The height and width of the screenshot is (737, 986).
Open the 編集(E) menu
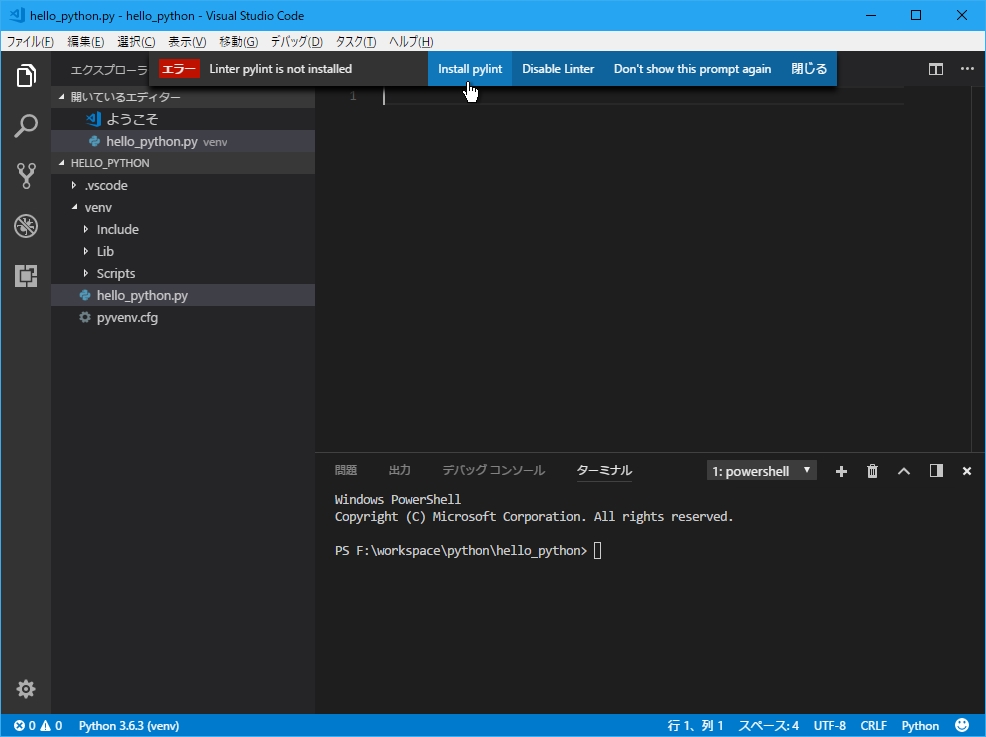click(x=86, y=42)
